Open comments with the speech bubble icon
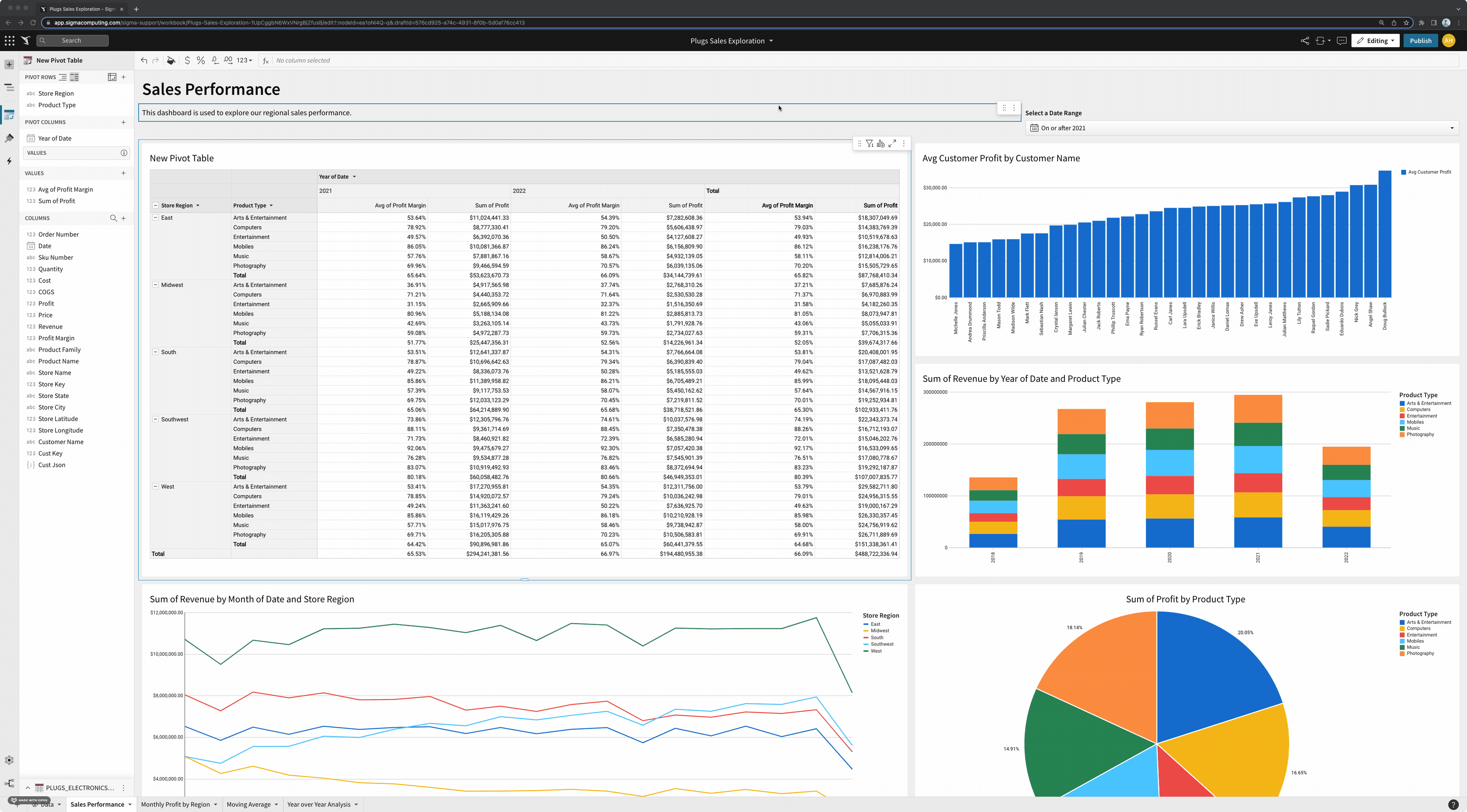 click(1342, 40)
